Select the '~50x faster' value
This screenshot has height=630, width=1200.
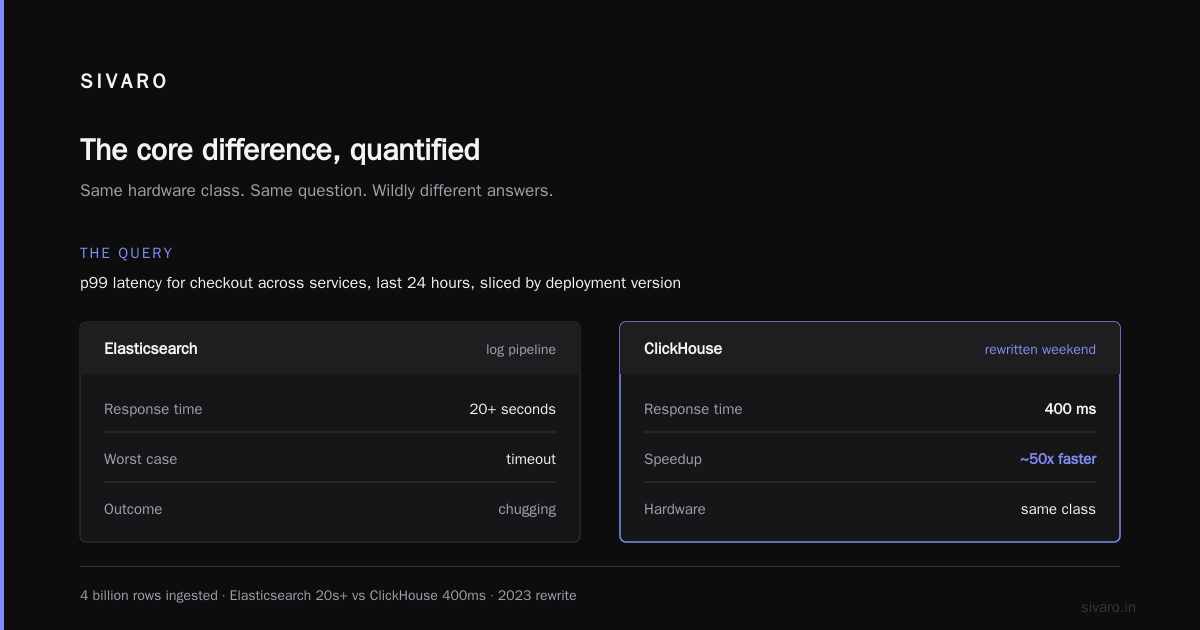pyautogui.click(x=1058, y=459)
